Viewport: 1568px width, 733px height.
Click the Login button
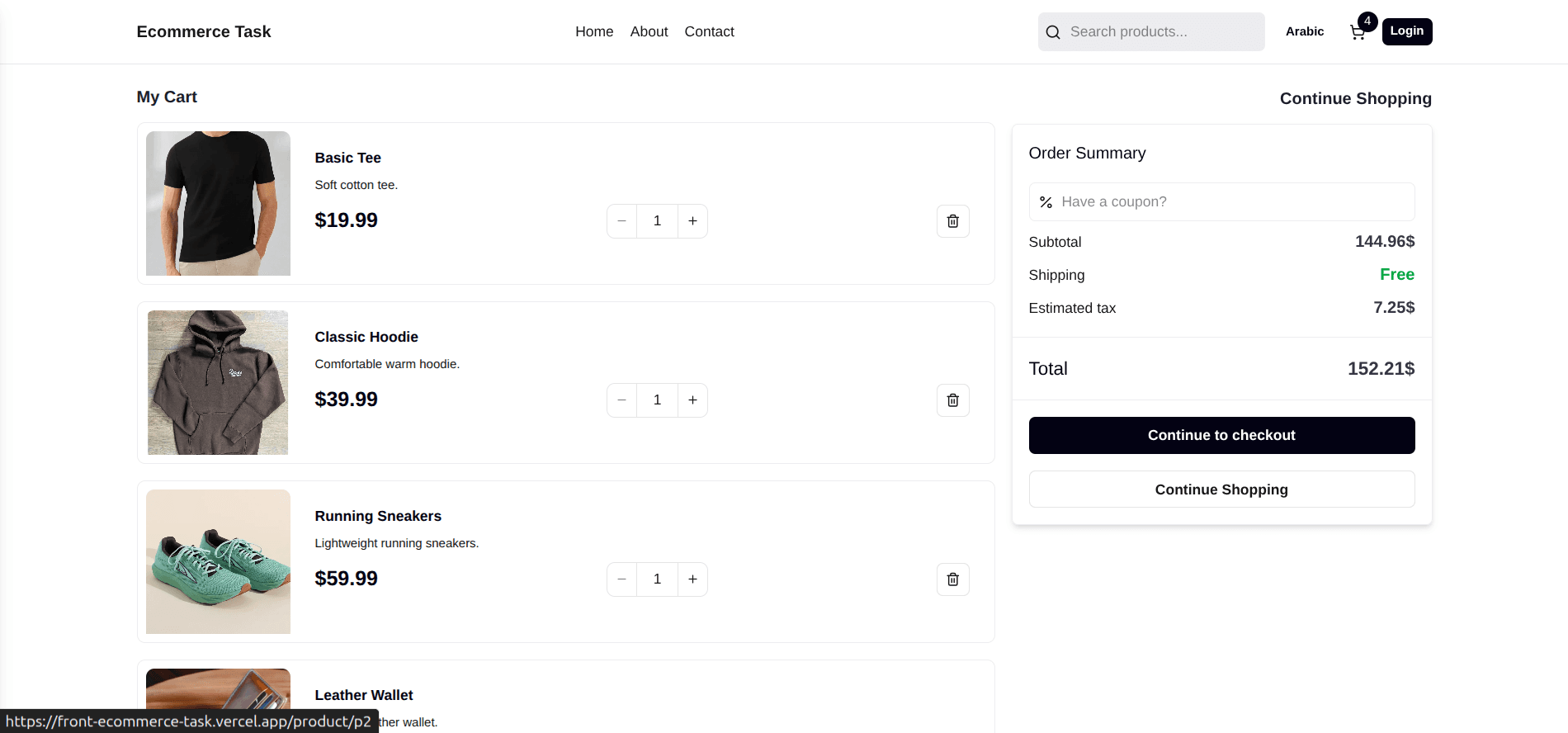[1406, 31]
